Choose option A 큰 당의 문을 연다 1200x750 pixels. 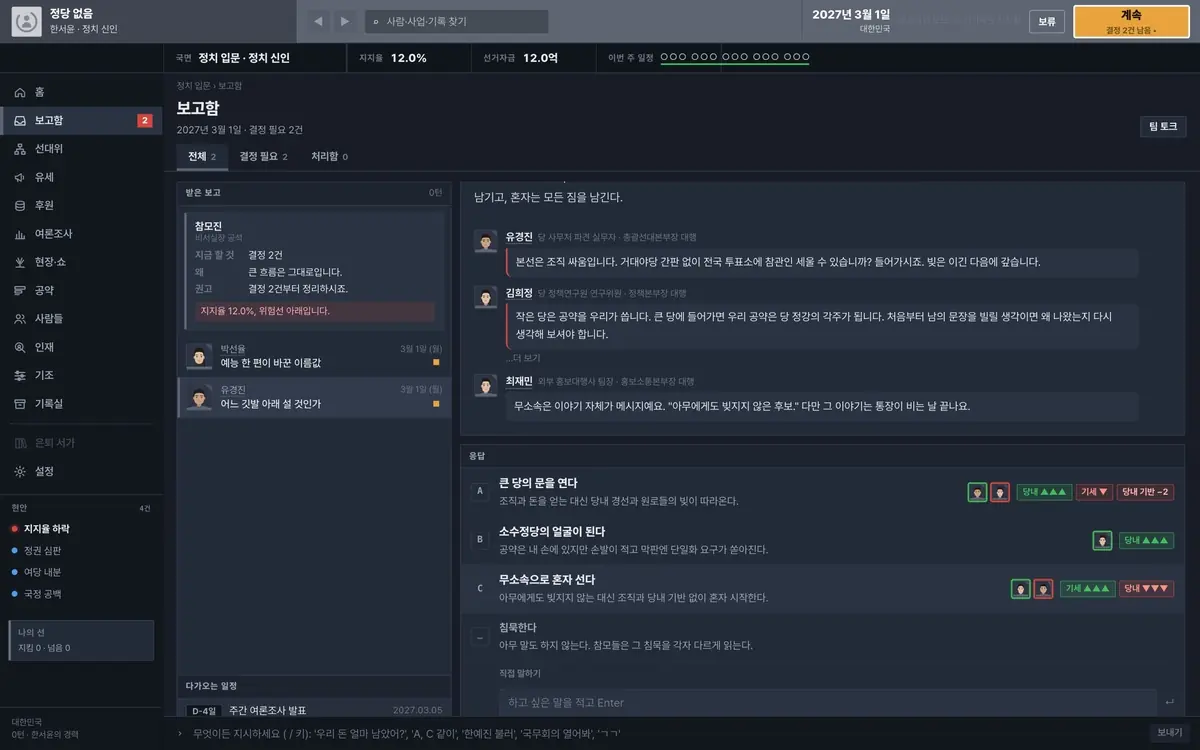[822, 492]
